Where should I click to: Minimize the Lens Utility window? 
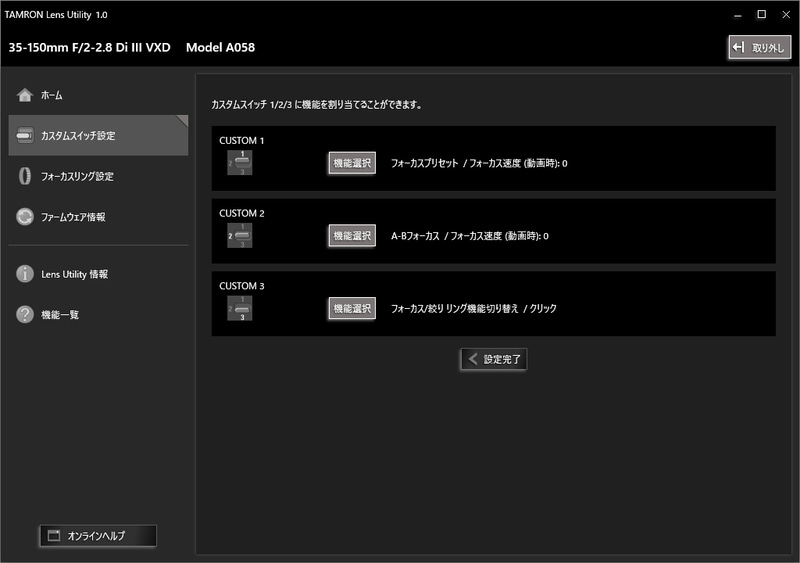coord(737,15)
